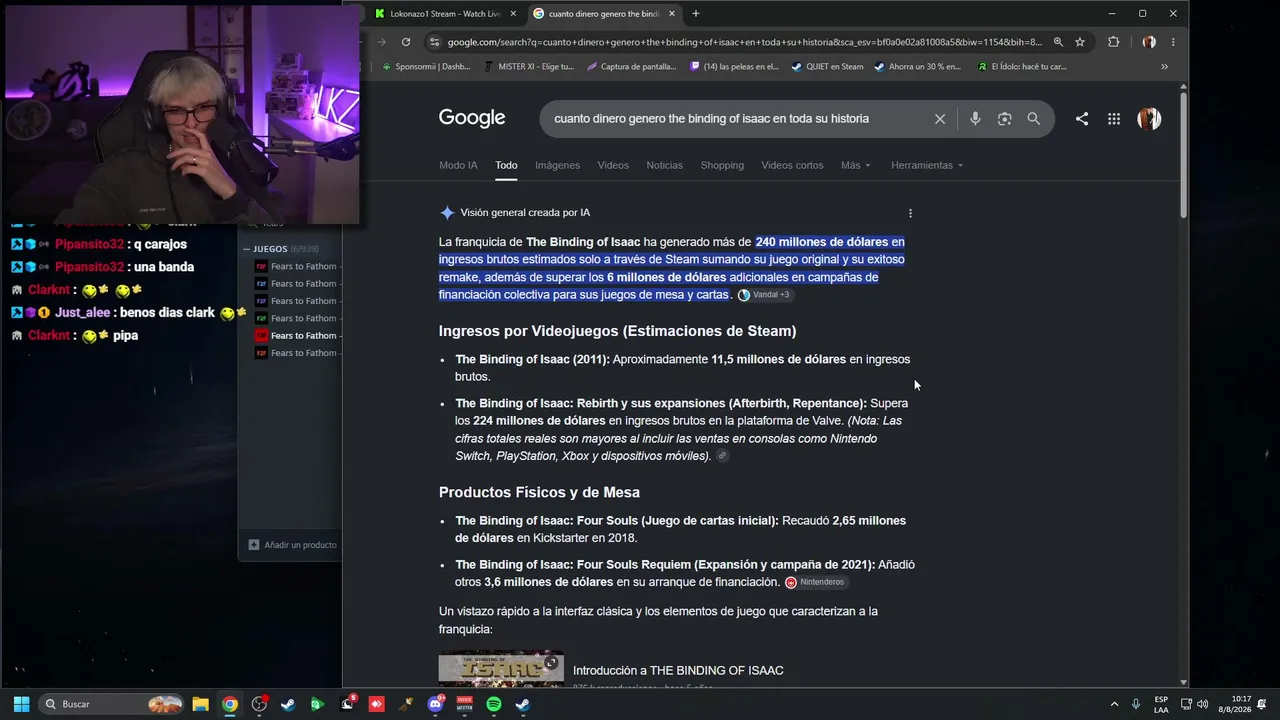The height and width of the screenshot is (720, 1280).
Task: Select the Noticias results tab
Action: tap(664, 165)
